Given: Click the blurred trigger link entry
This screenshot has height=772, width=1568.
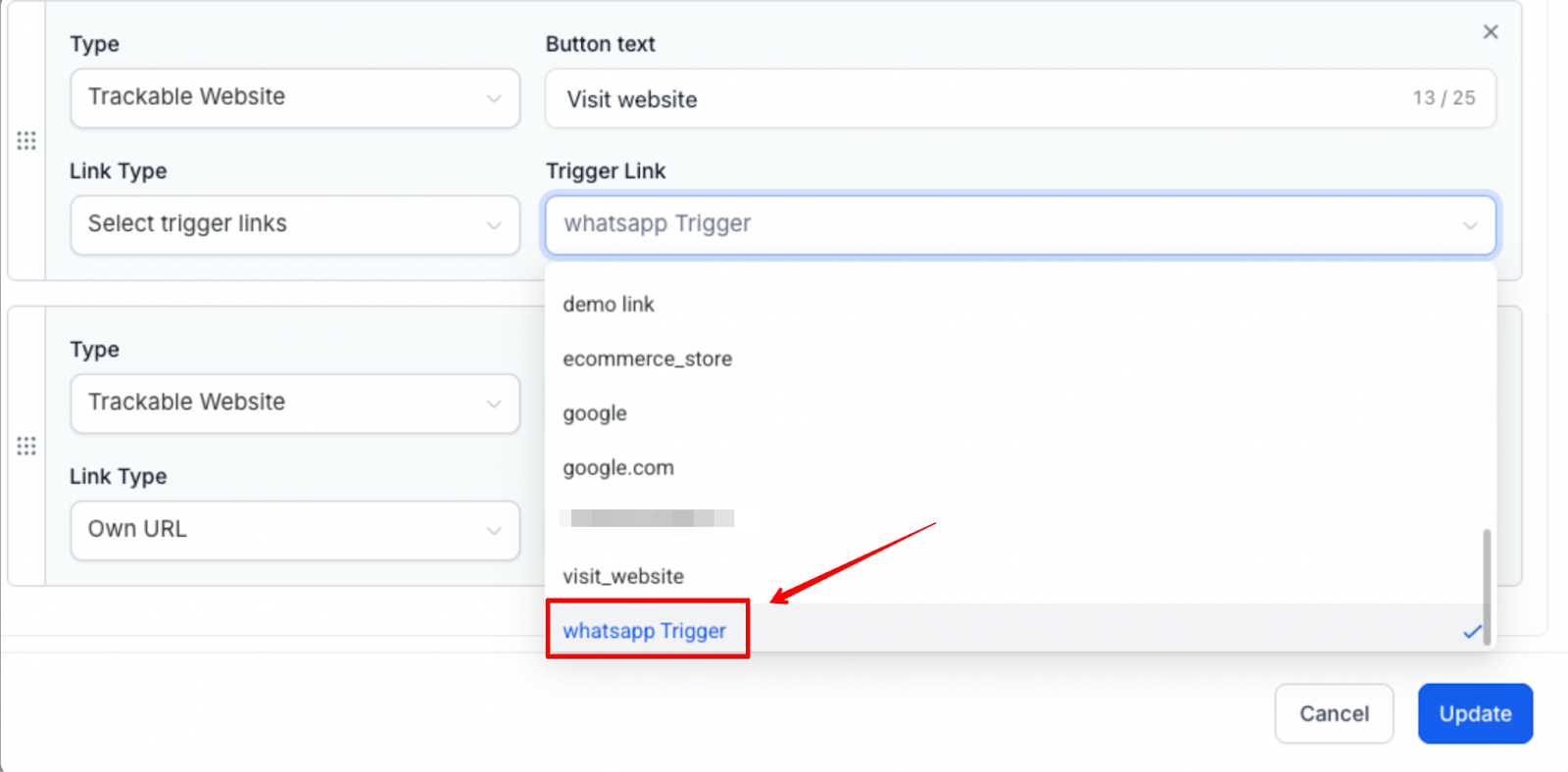Looking at the screenshot, I should click(x=647, y=518).
